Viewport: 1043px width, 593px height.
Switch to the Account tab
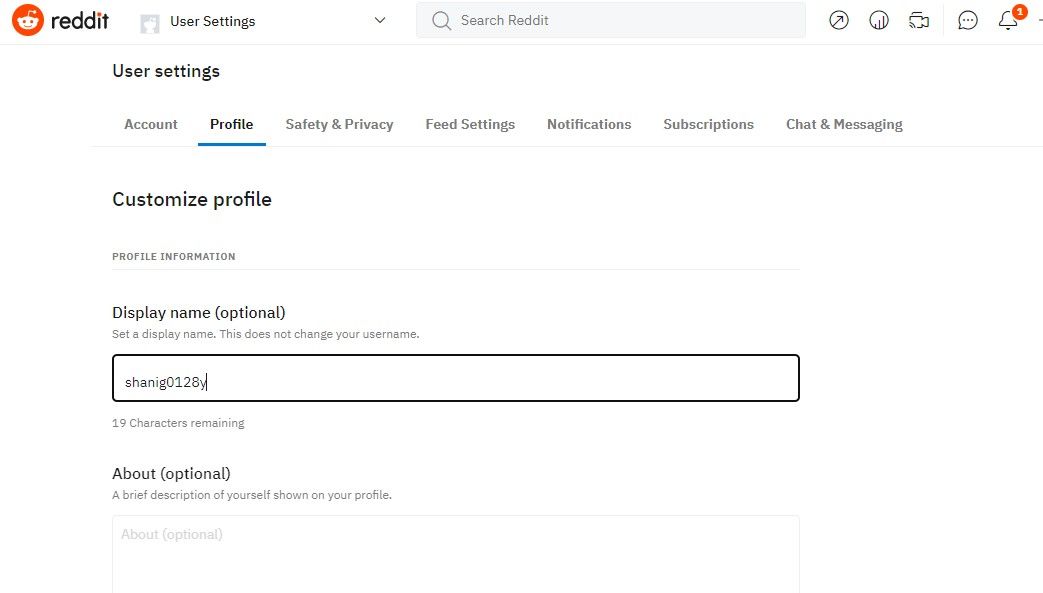coord(150,124)
